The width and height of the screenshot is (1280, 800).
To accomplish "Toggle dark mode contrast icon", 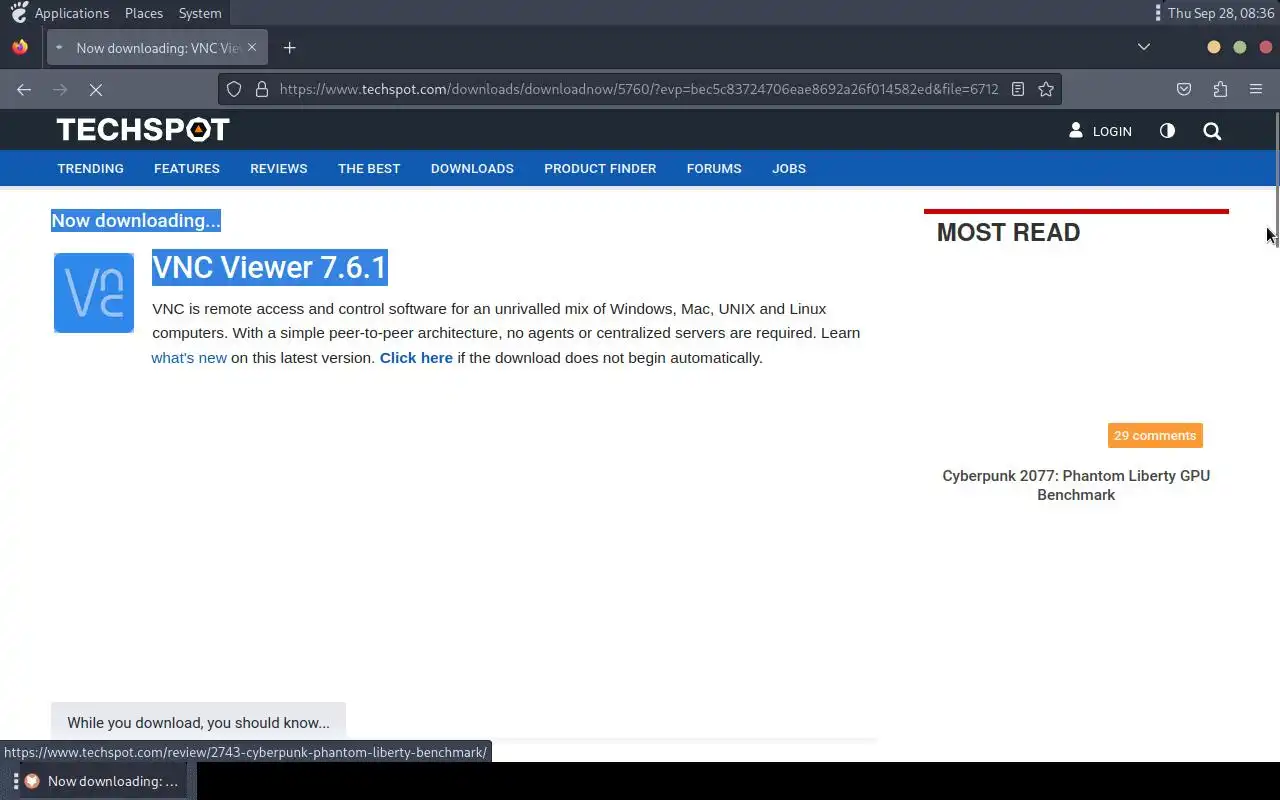I will [x=1167, y=131].
